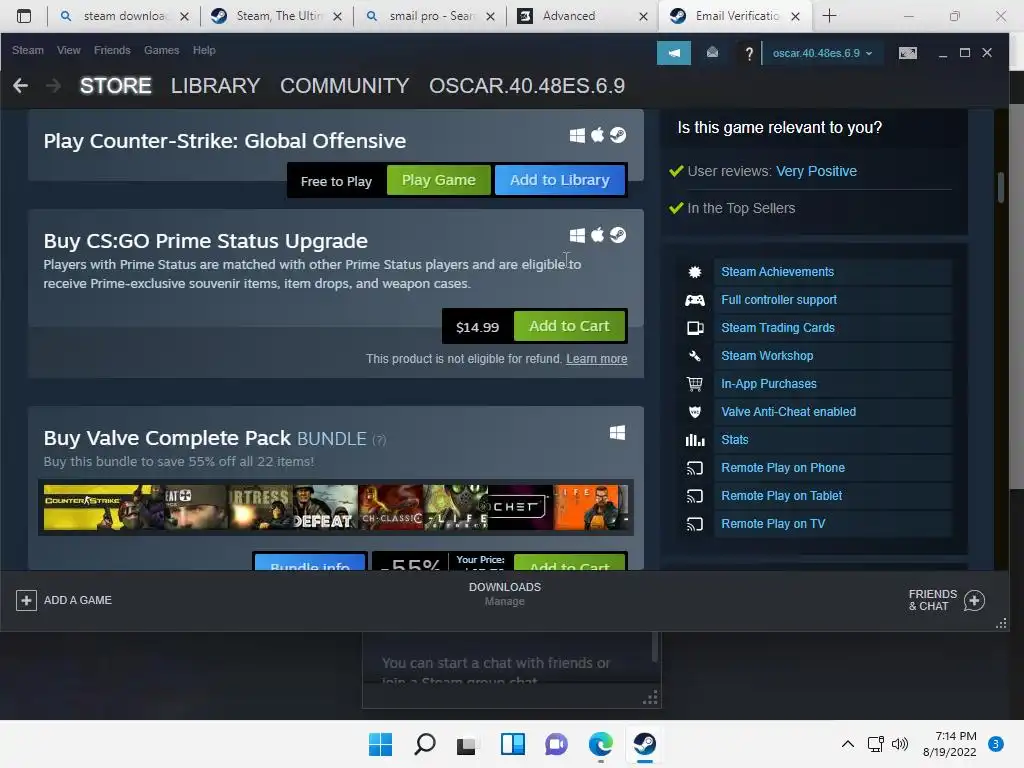Open the refund 'Learn more' link
This screenshot has height=768, width=1024.
pos(596,359)
